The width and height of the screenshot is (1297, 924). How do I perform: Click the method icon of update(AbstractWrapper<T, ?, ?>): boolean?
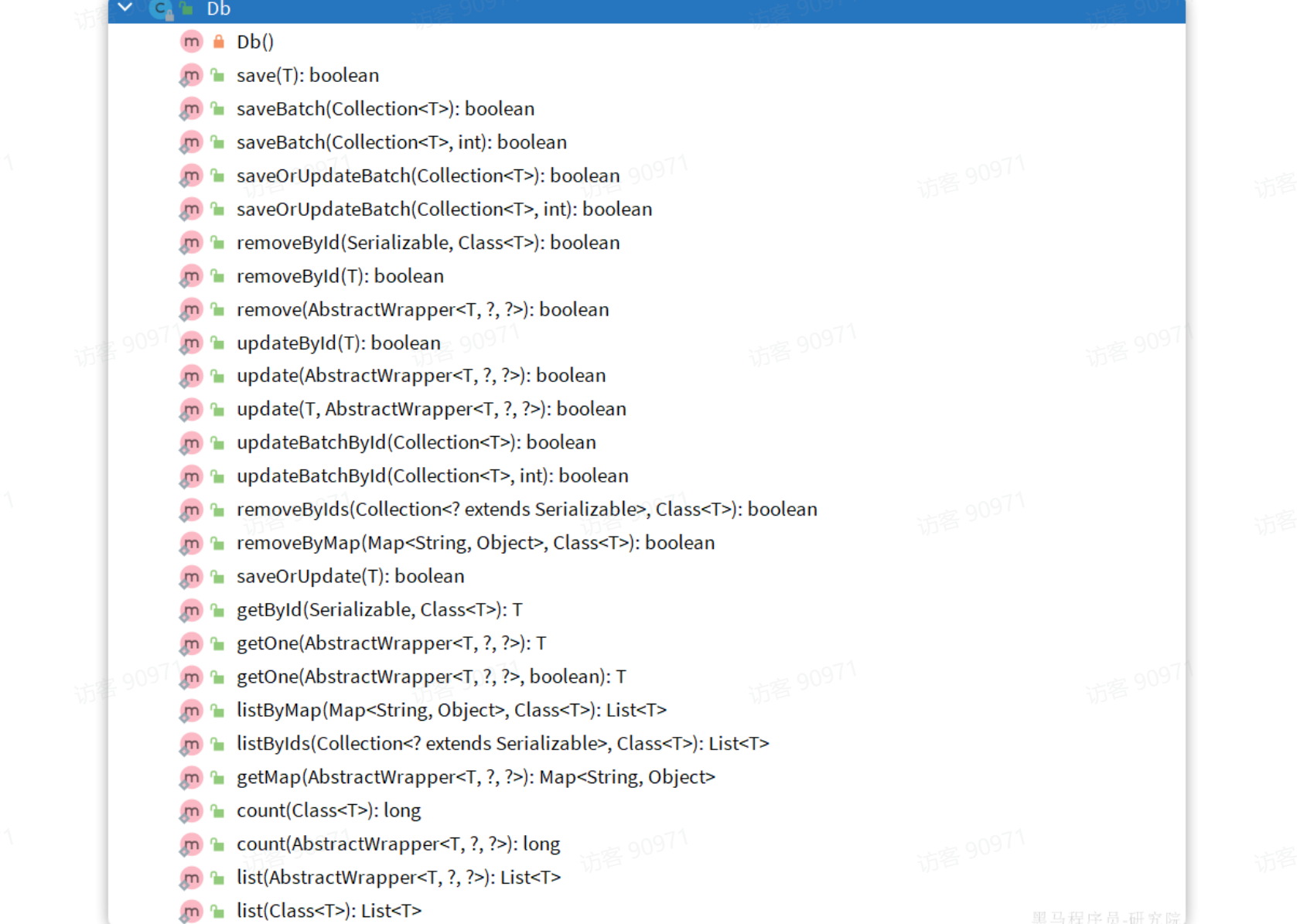coord(191,376)
